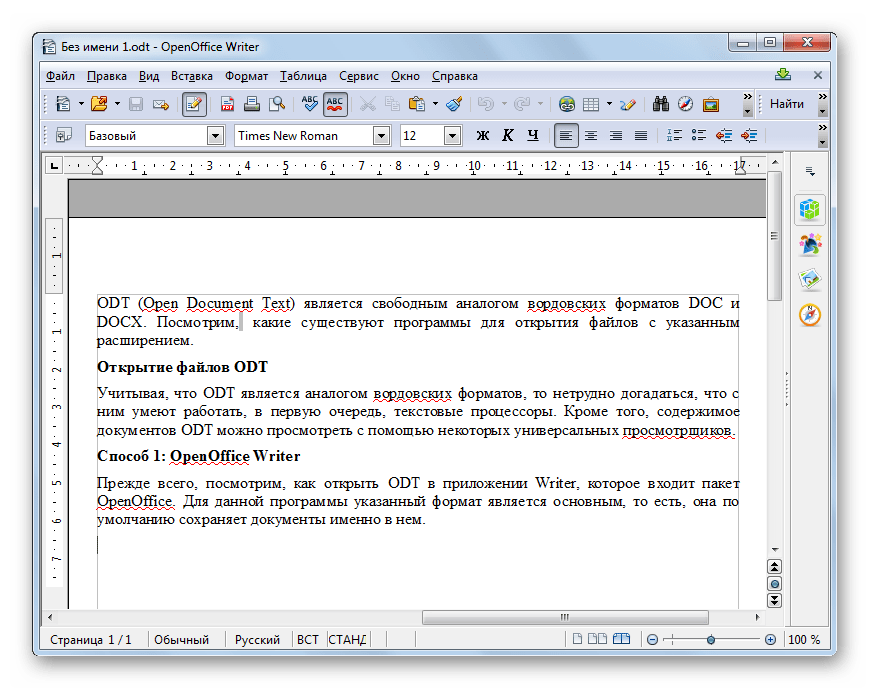The width and height of the screenshot is (870, 689).
Task: Click the Redo arrow icon
Action: [x=522, y=104]
